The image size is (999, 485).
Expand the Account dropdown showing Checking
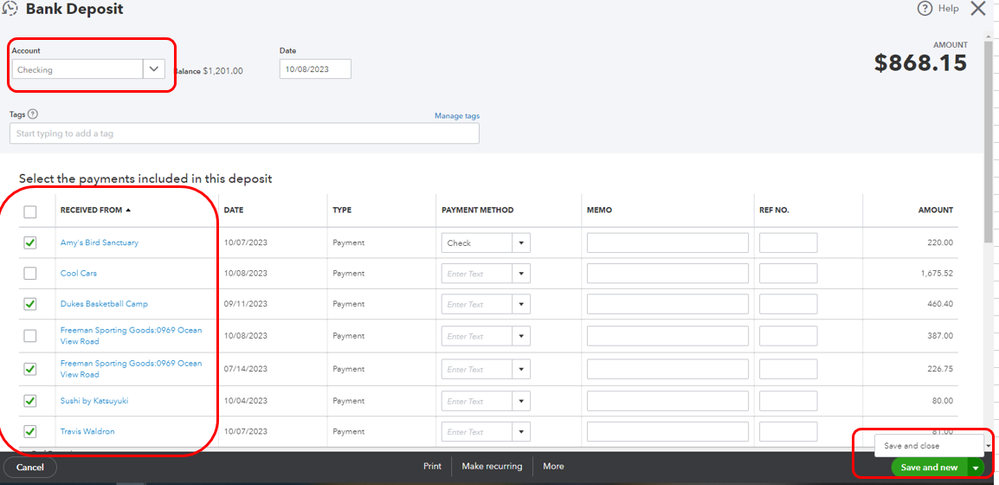pyautogui.click(x=154, y=69)
